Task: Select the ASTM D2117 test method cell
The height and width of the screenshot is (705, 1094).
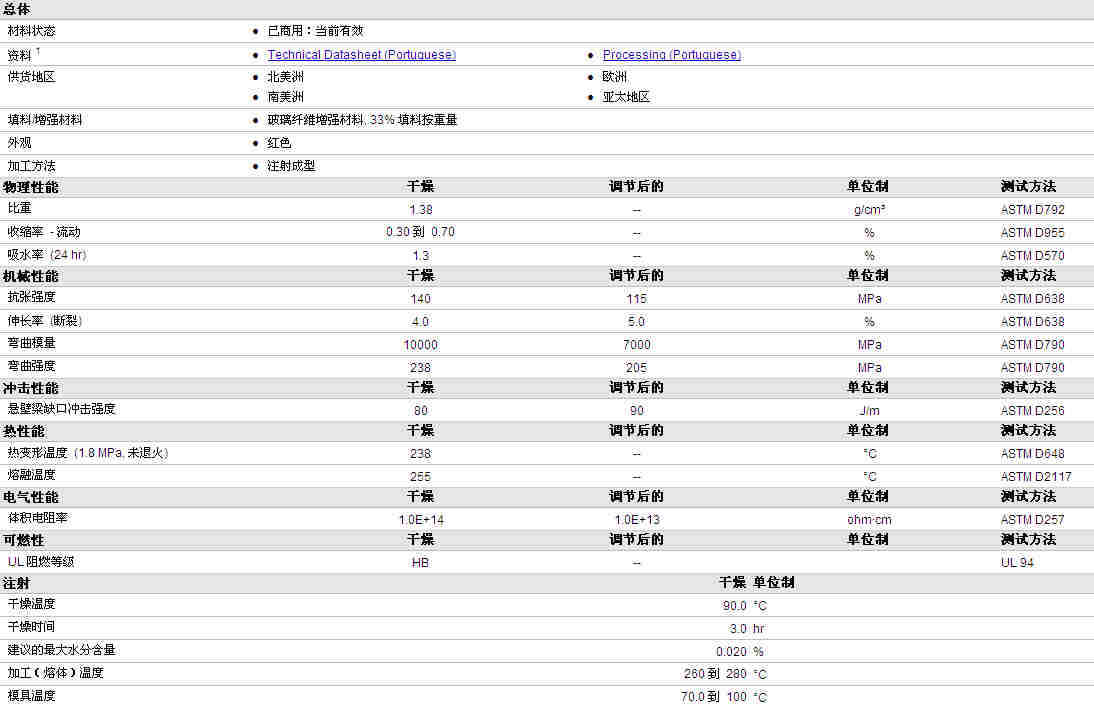Action: point(1035,476)
